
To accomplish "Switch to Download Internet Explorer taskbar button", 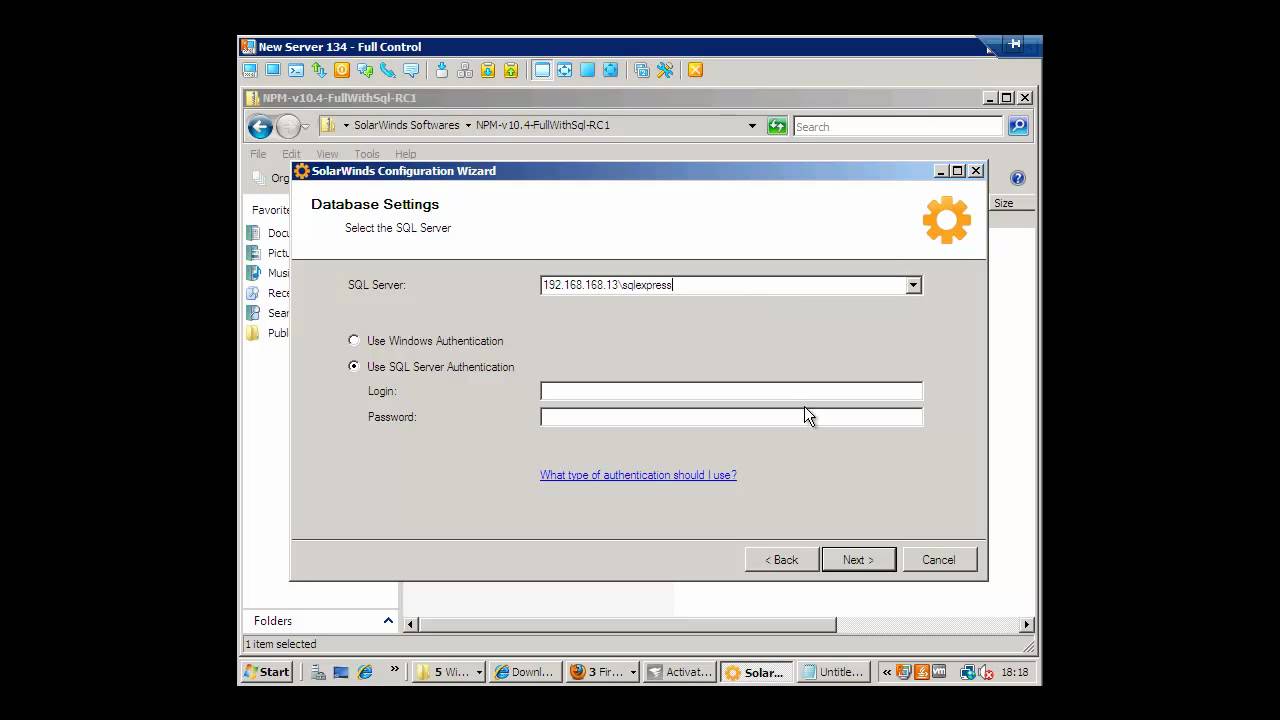I will click(x=524, y=672).
